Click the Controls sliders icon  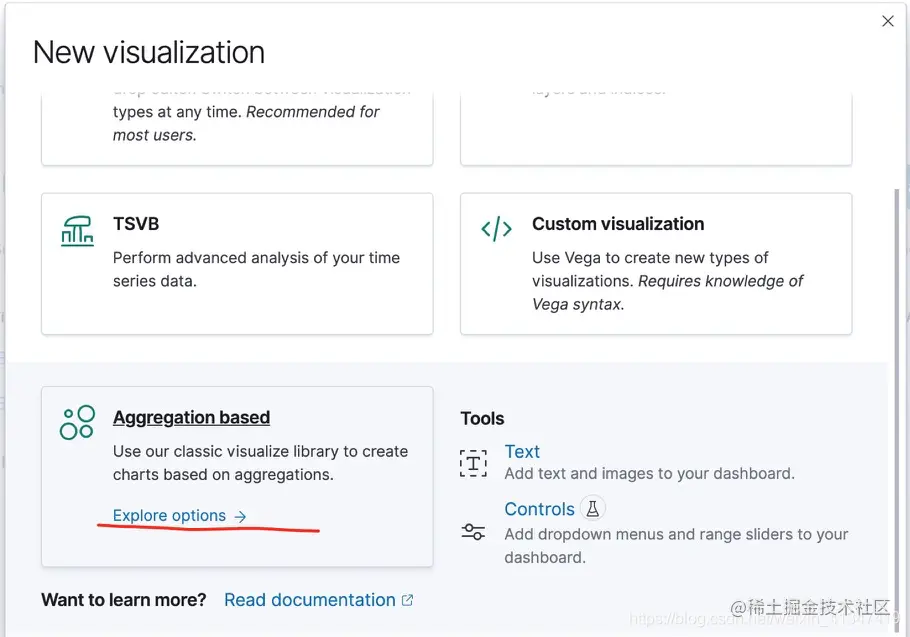pos(473,532)
